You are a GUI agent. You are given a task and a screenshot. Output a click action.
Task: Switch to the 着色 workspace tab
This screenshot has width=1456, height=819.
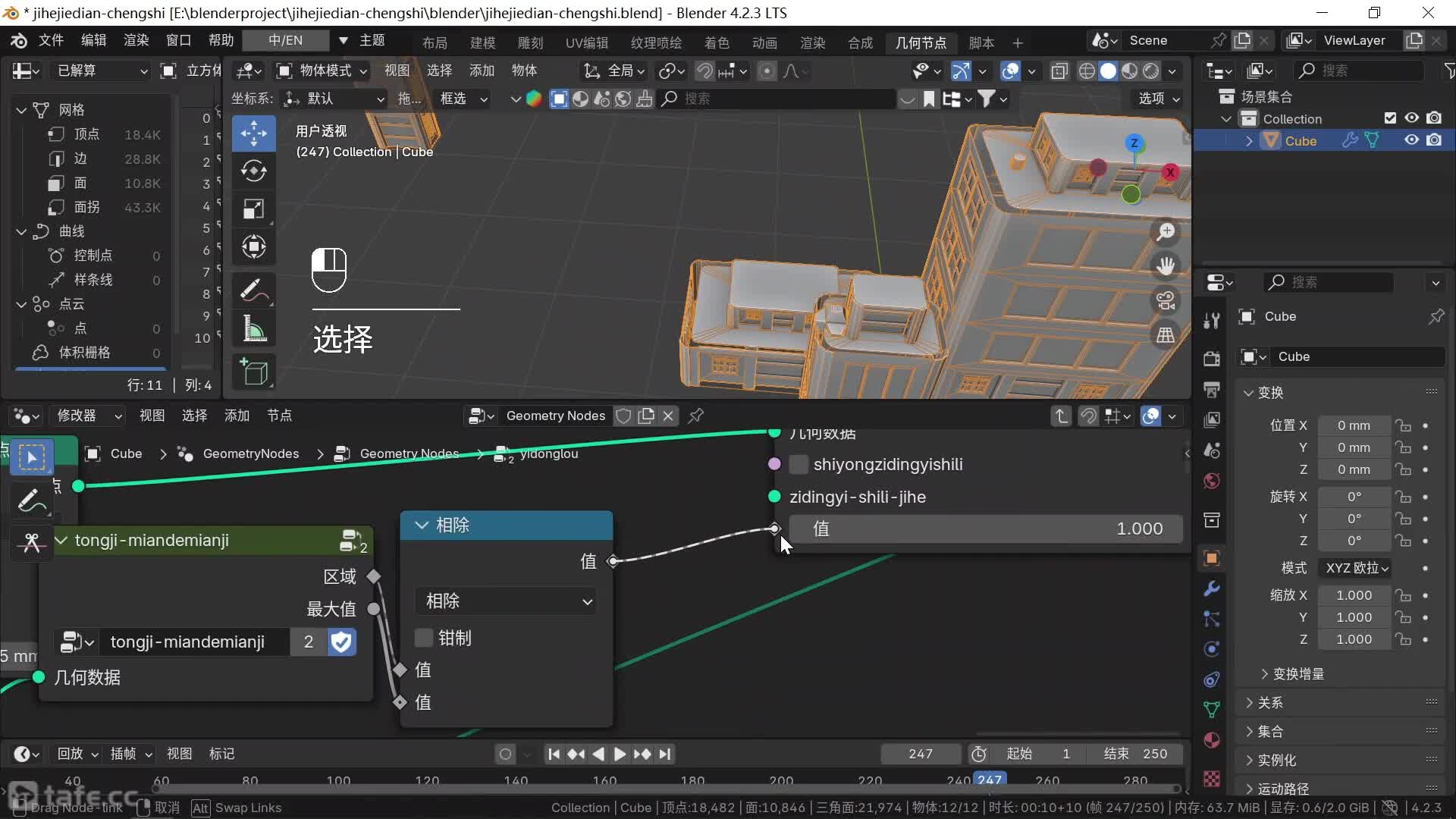pos(716,42)
